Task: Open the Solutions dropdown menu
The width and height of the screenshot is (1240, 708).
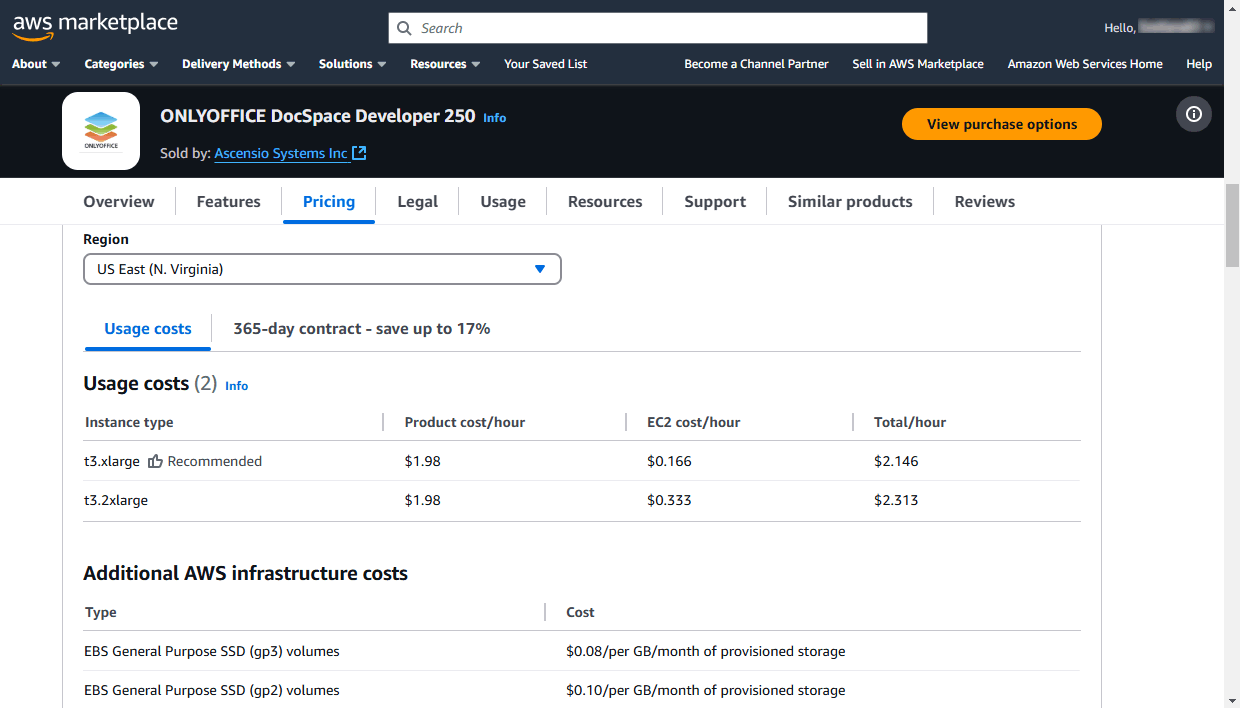Action: [352, 64]
